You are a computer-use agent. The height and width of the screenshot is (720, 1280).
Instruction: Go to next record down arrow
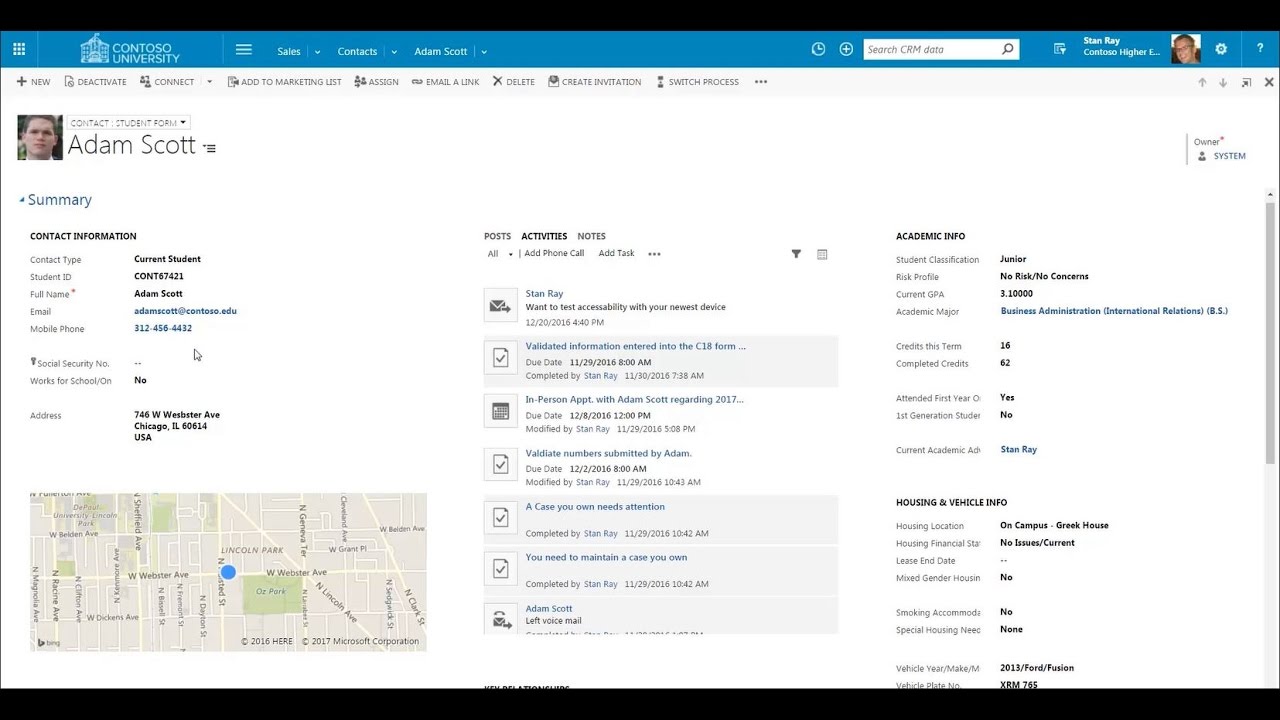point(1222,82)
